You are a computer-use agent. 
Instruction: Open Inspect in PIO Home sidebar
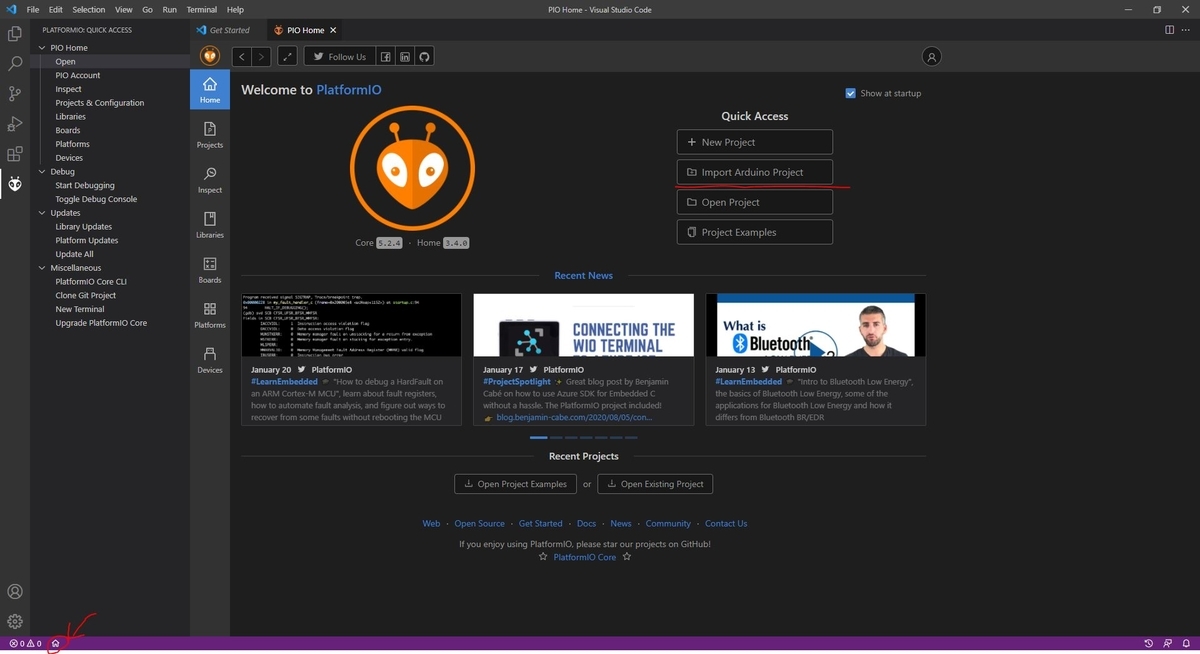point(210,180)
